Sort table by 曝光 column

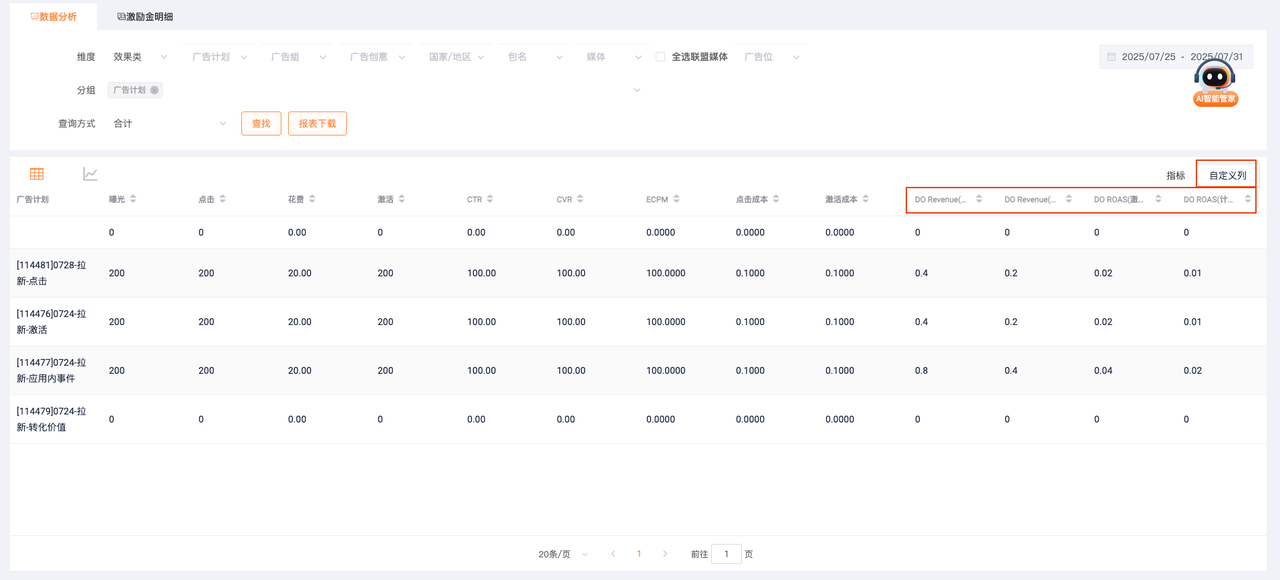(133, 199)
